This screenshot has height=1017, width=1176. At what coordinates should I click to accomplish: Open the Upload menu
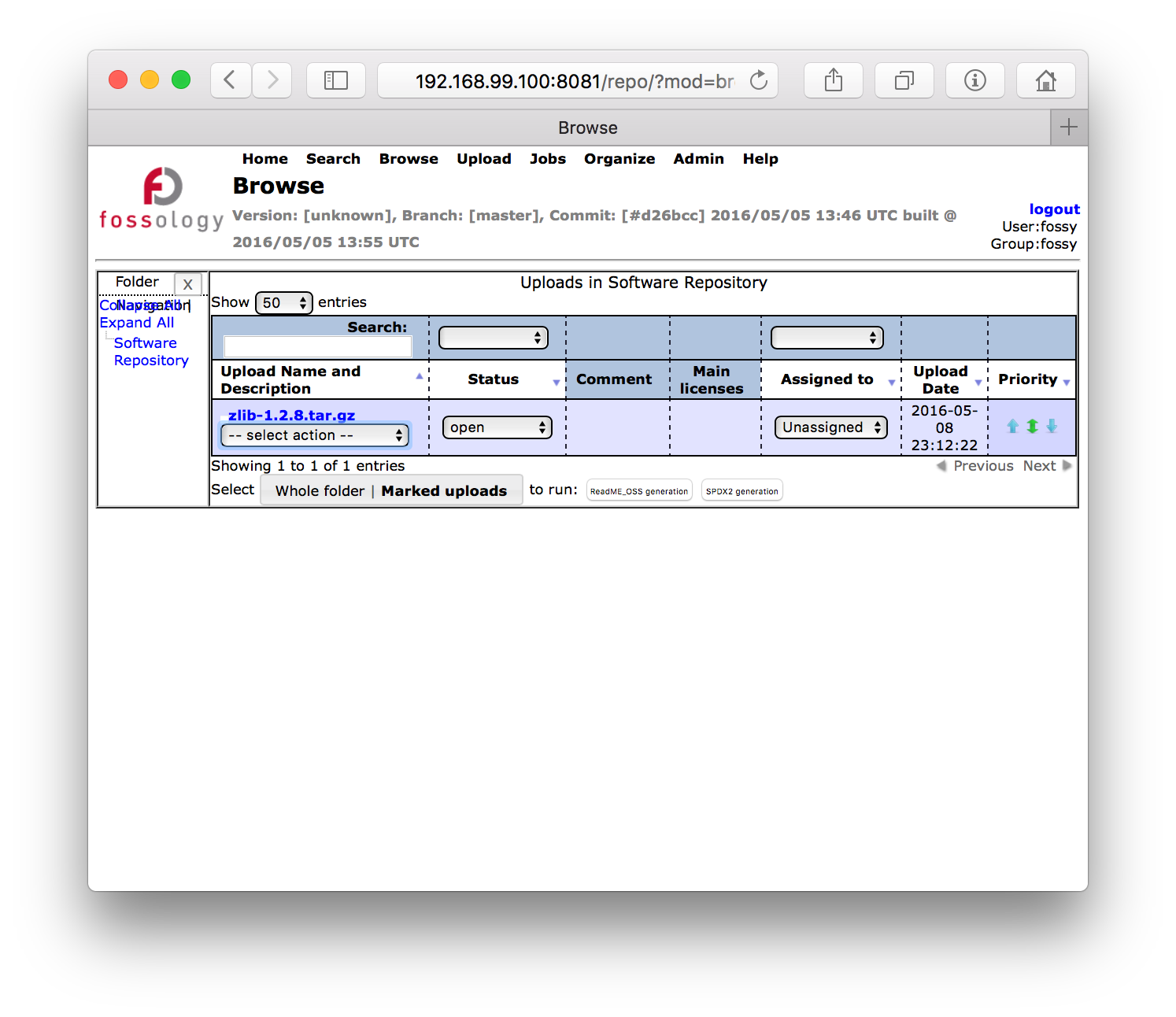pyautogui.click(x=484, y=159)
